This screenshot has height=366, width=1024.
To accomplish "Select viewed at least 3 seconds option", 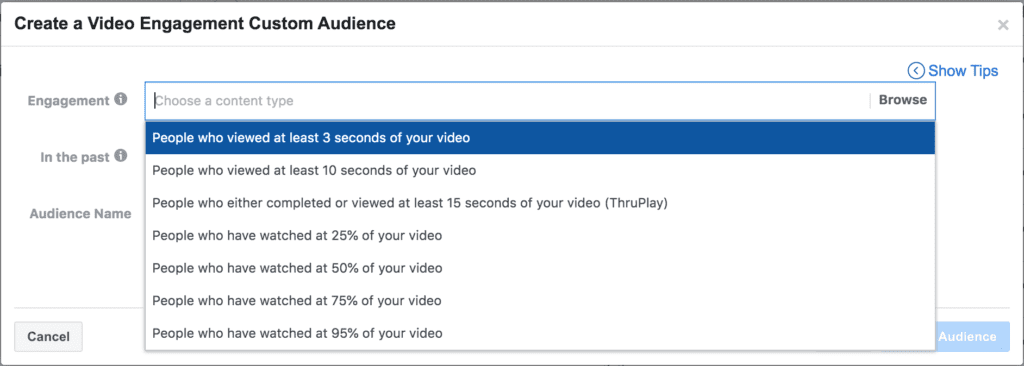I will 540,138.
